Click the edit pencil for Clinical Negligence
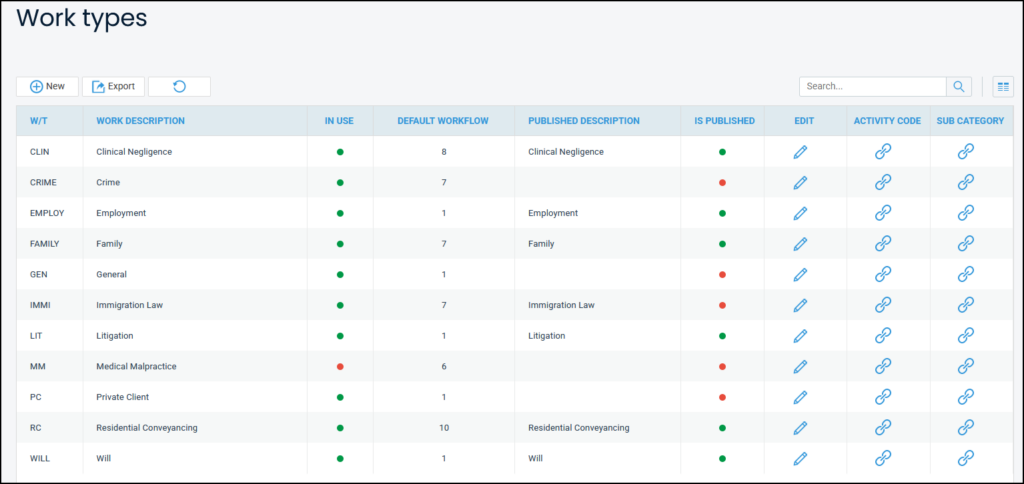 pos(800,152)
